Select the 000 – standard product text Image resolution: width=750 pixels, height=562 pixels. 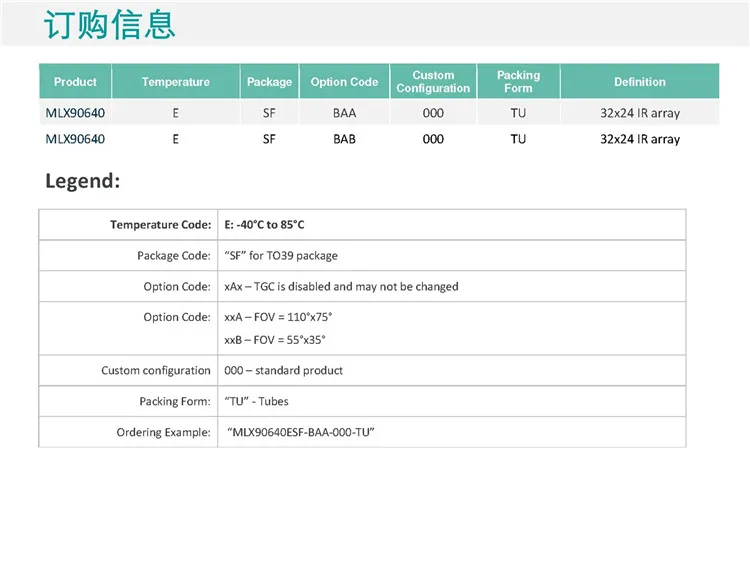283,370
